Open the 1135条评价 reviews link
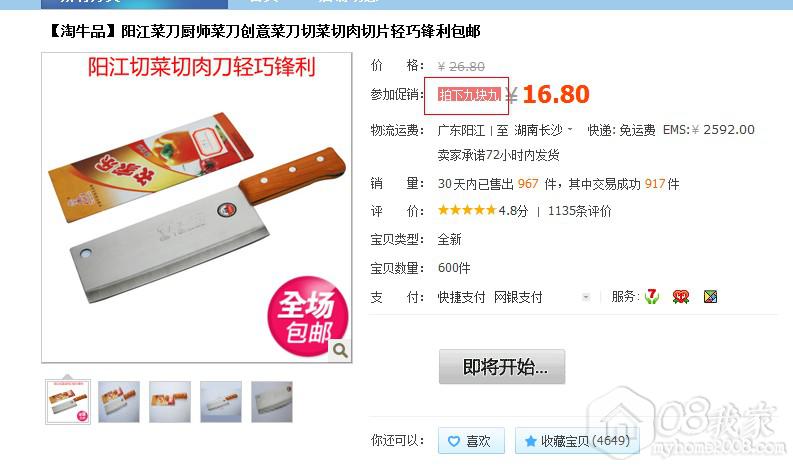Viewport: 793px width, 465px height. (580, 211)
